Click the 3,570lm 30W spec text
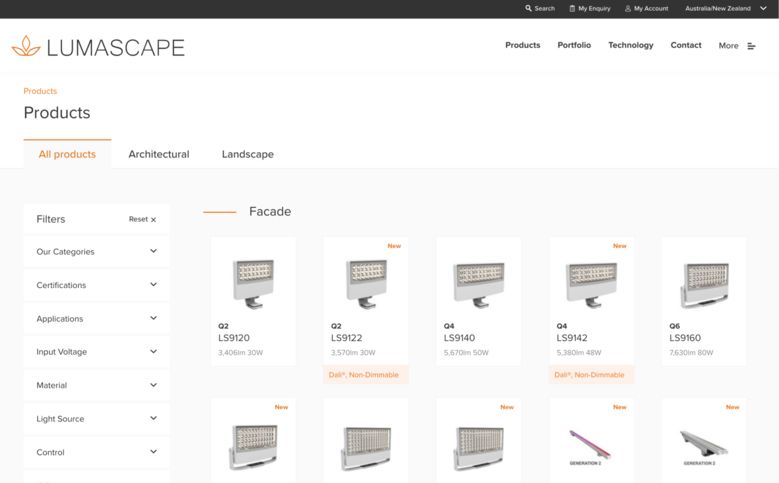 click(353, 353)
